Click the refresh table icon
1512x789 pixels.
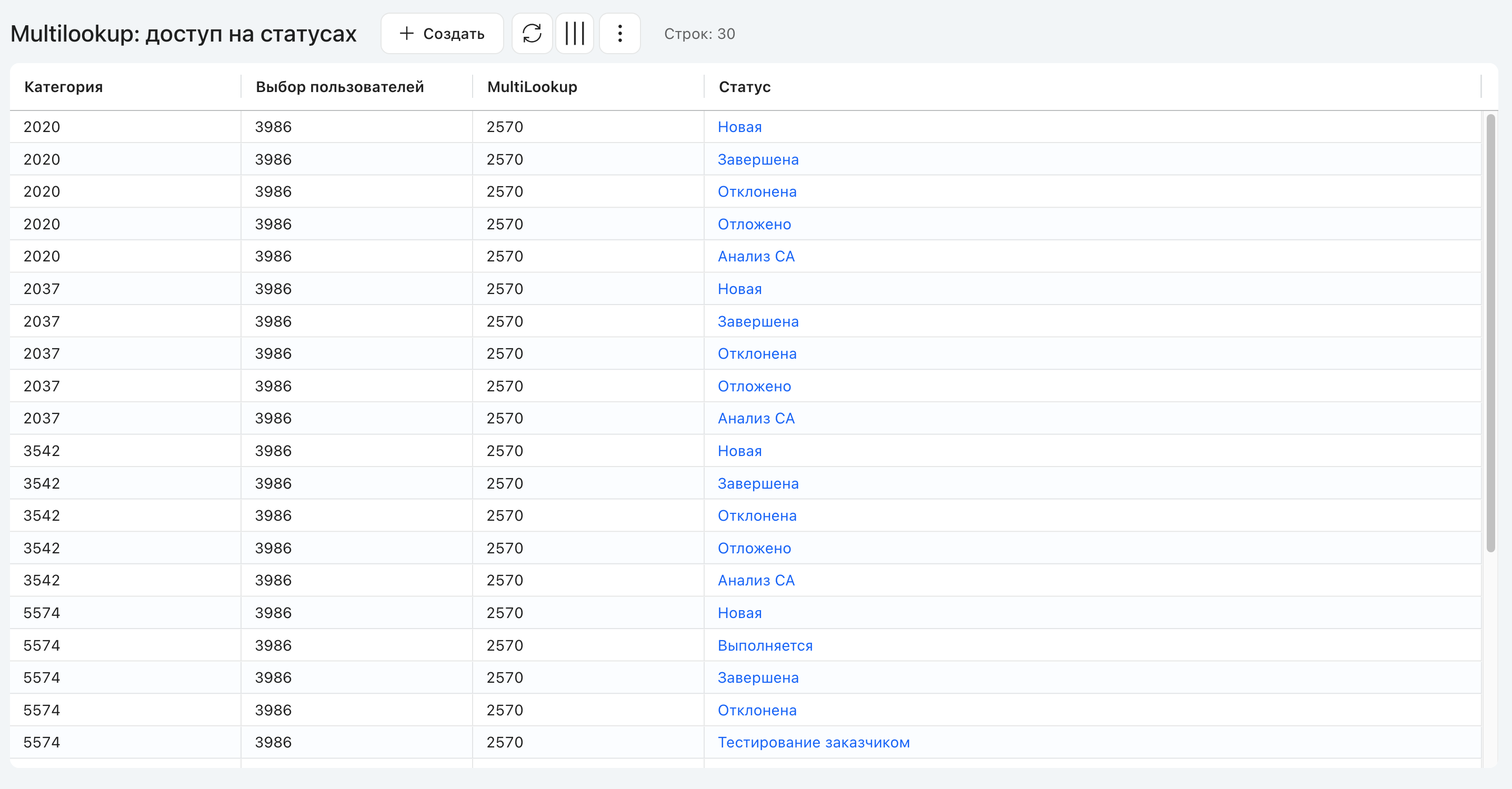532,34
